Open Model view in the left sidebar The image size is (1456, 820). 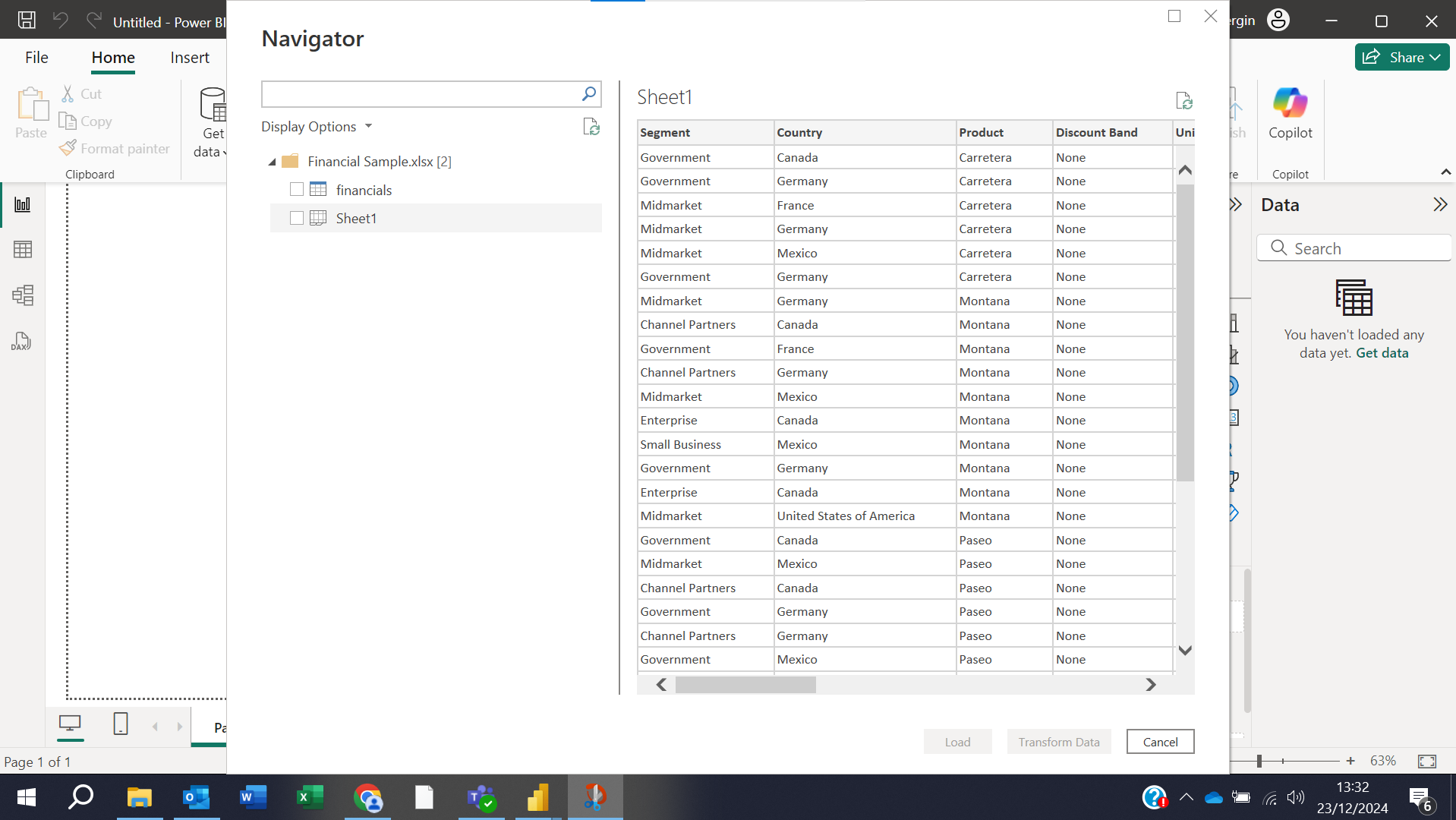(x=23, y=295)
